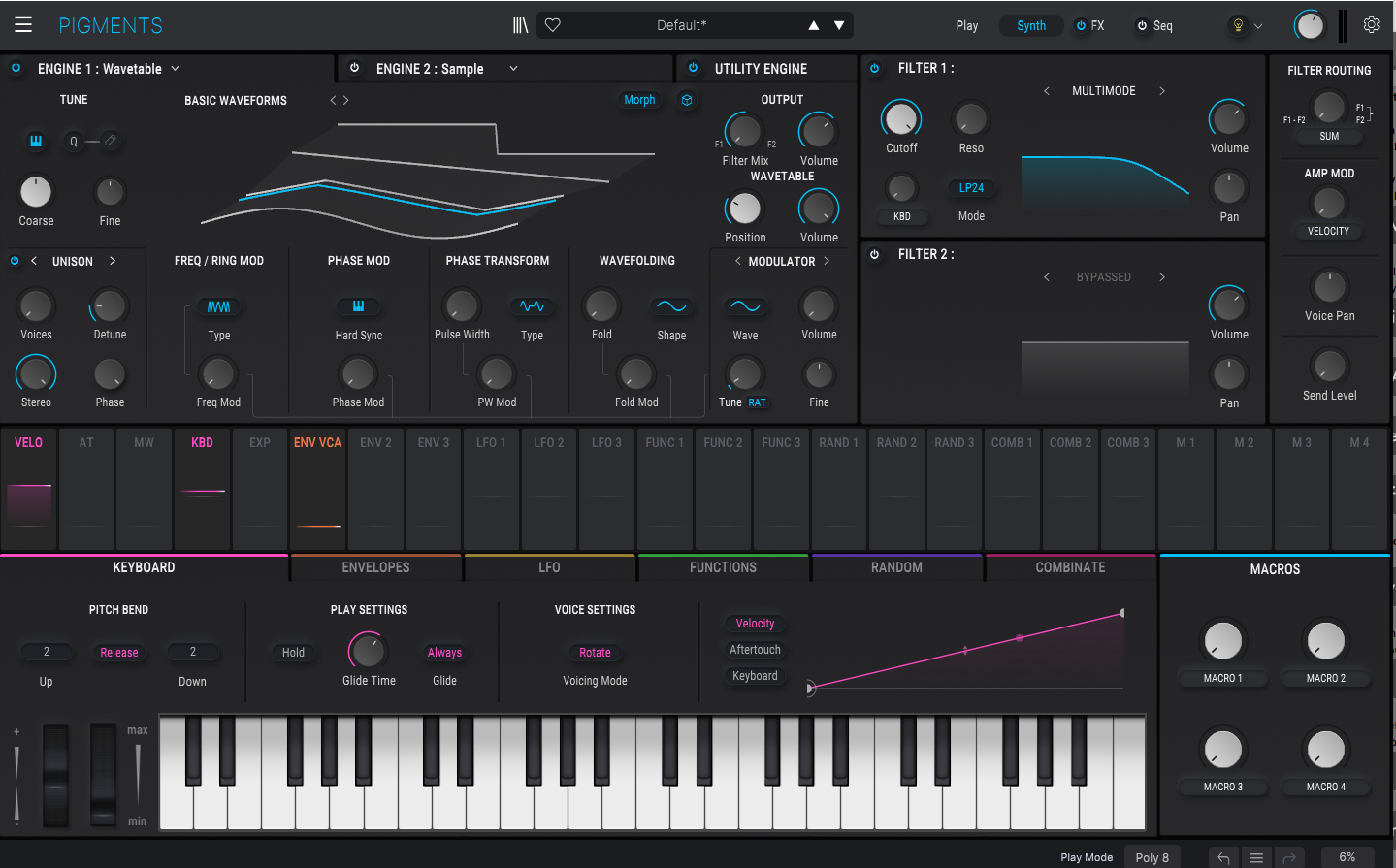Open pitch bend Release mode dropdown

coord(119,653)
